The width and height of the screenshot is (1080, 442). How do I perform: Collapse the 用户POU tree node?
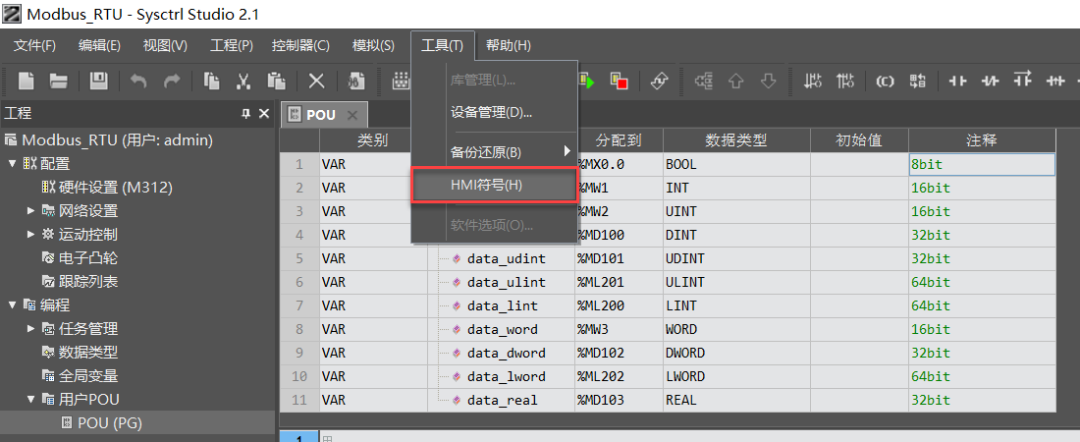(30, 399)
